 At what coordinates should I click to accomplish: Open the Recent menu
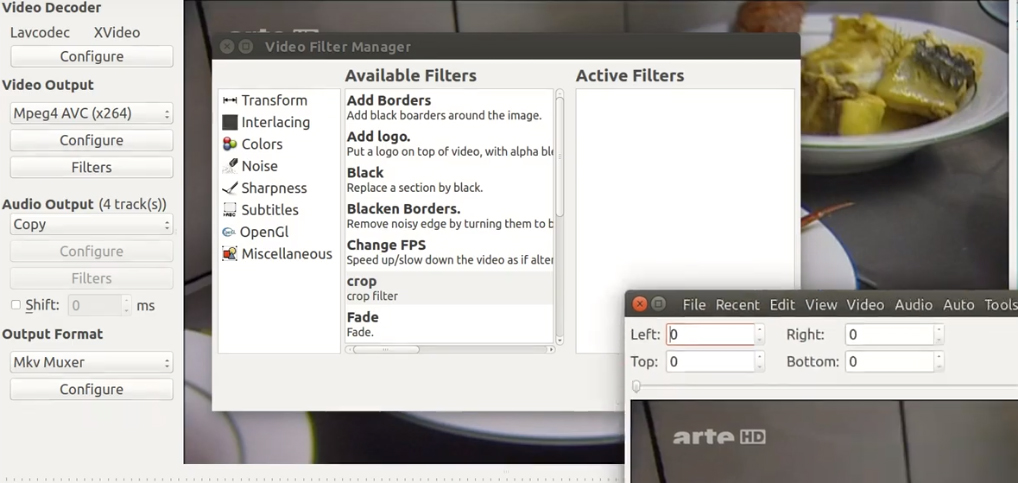coord(738,304)
